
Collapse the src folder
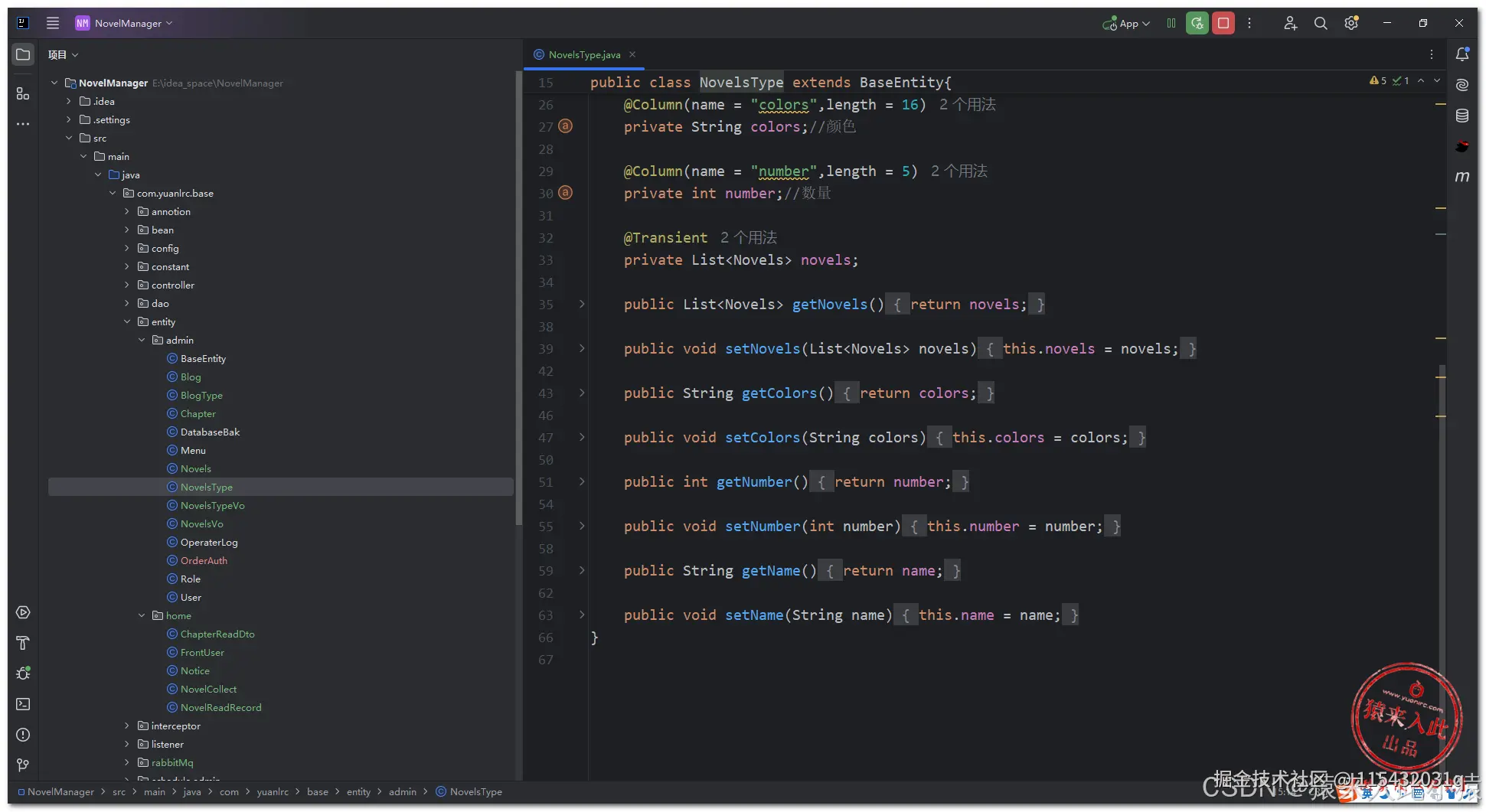(69, 138)
